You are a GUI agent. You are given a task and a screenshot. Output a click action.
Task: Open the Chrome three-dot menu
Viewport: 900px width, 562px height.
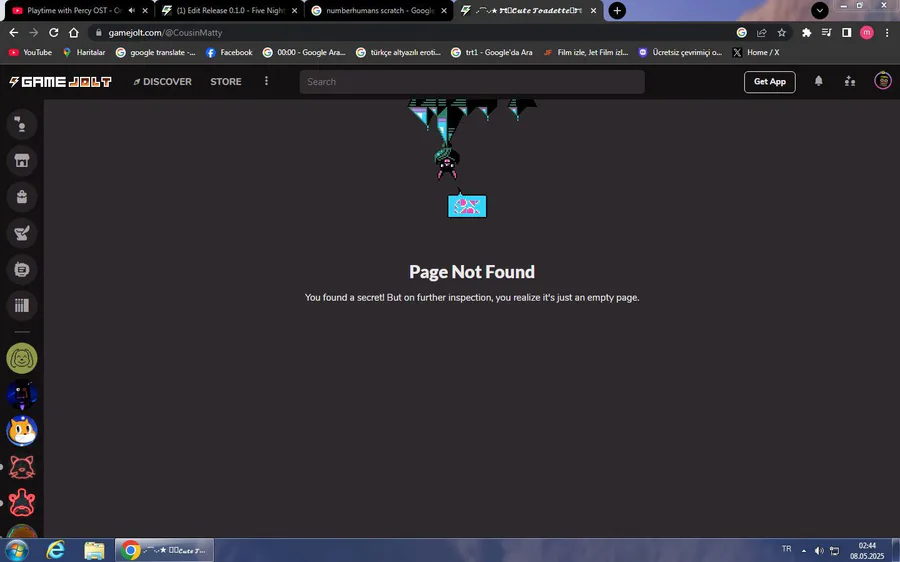887,33
